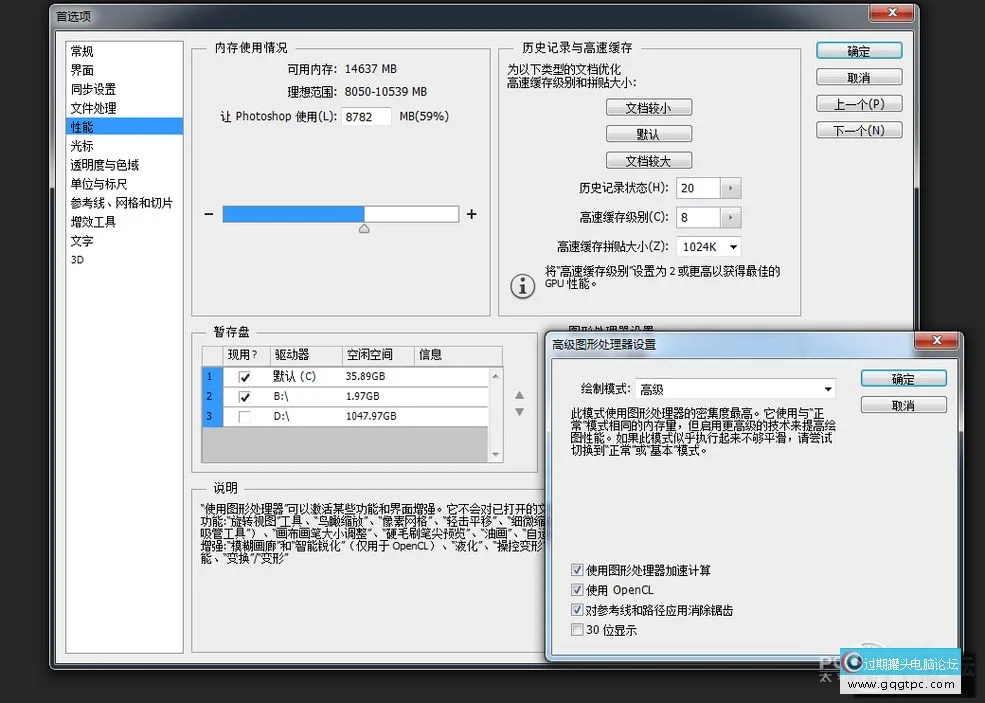
Task: Click scroll-up arrow in scratch disk list
Action: point(496,376)
